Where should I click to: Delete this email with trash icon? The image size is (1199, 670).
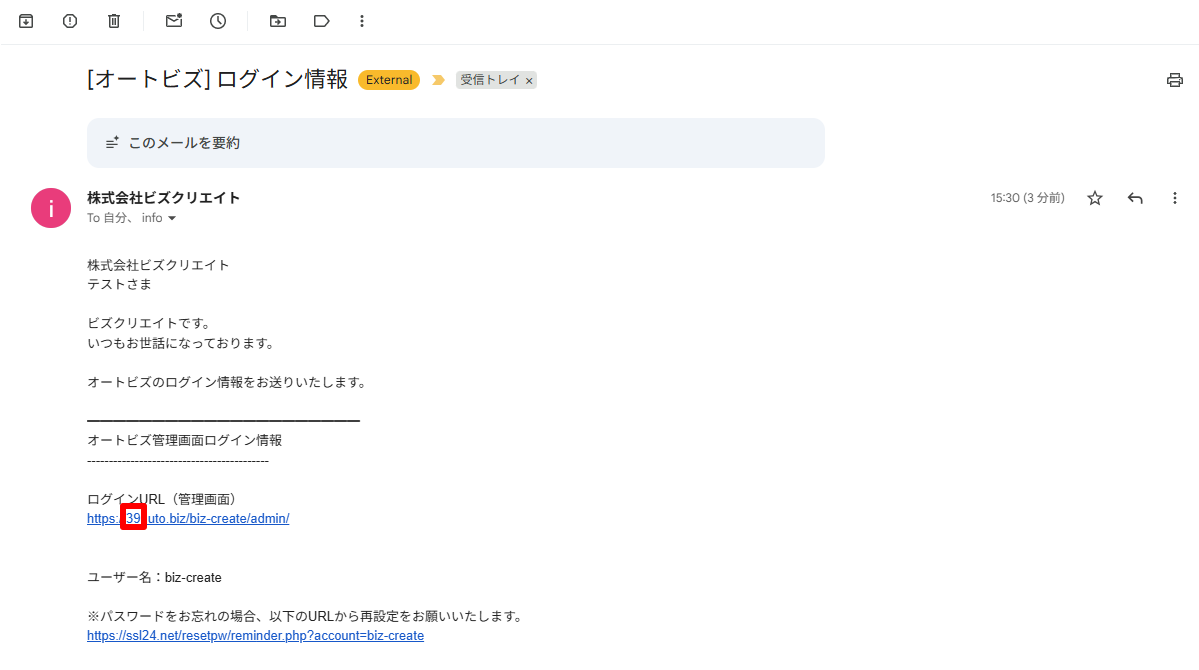point(114,21)
